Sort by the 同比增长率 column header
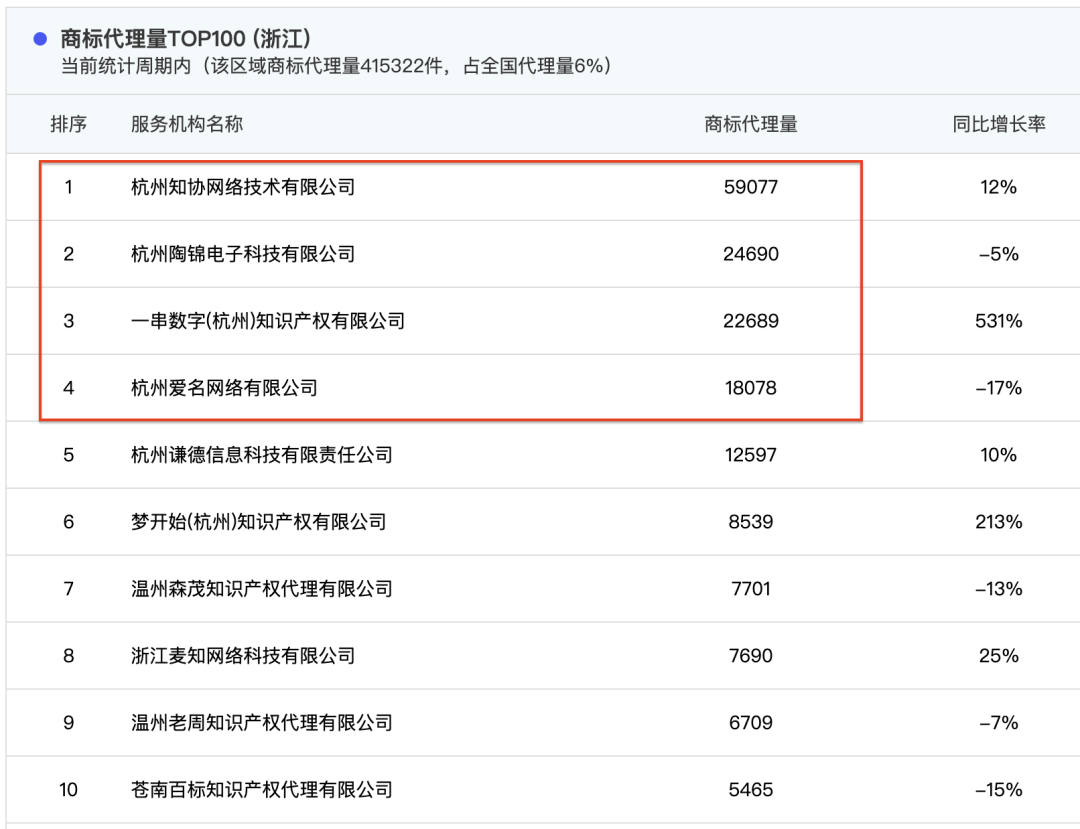The height and width of the screenshot is (829, 1080). click(998, 124)
